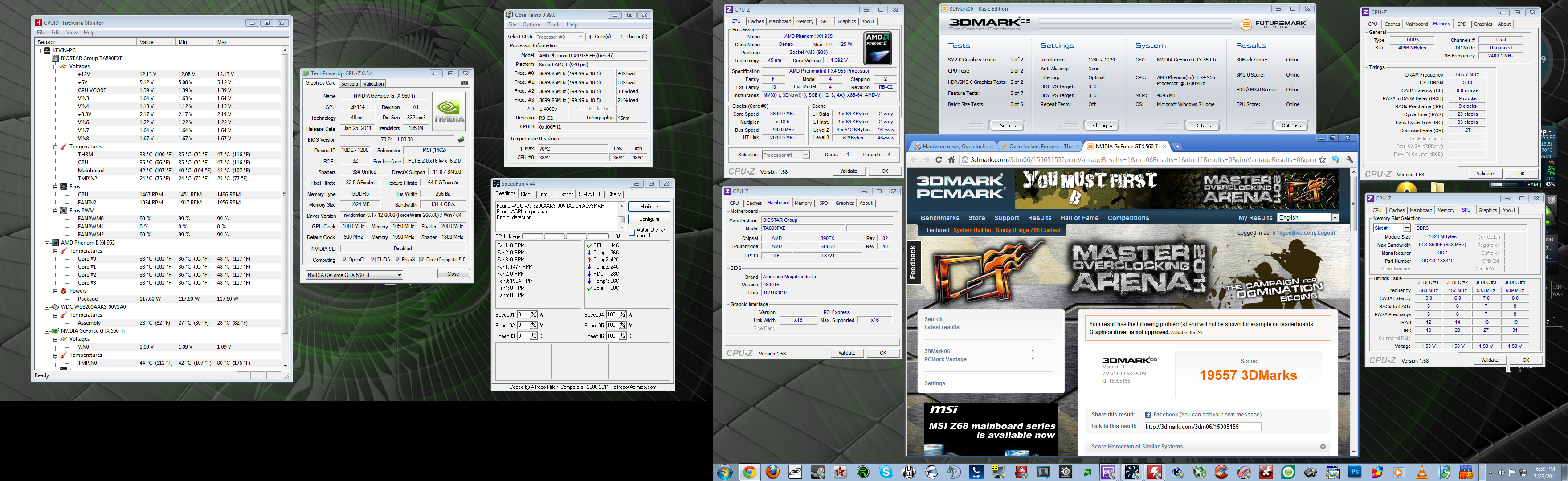The image size is (1568, 481).
Task: Toggle PhysX checkbox in GPU-Z
Action: (x=397, y=260)
